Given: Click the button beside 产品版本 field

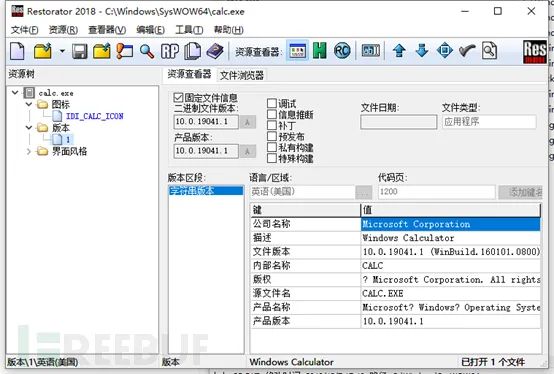Looking at the screenshot, I should (247, 152).
